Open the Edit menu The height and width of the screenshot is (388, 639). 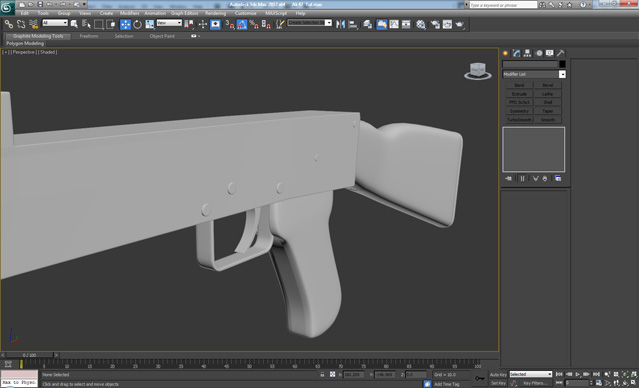(x=25, y=13)
